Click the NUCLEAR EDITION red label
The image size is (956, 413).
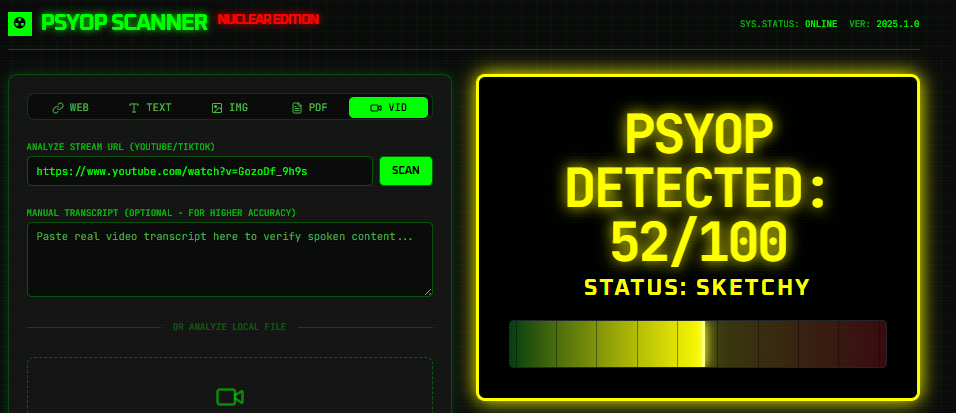tap(268, 20)
